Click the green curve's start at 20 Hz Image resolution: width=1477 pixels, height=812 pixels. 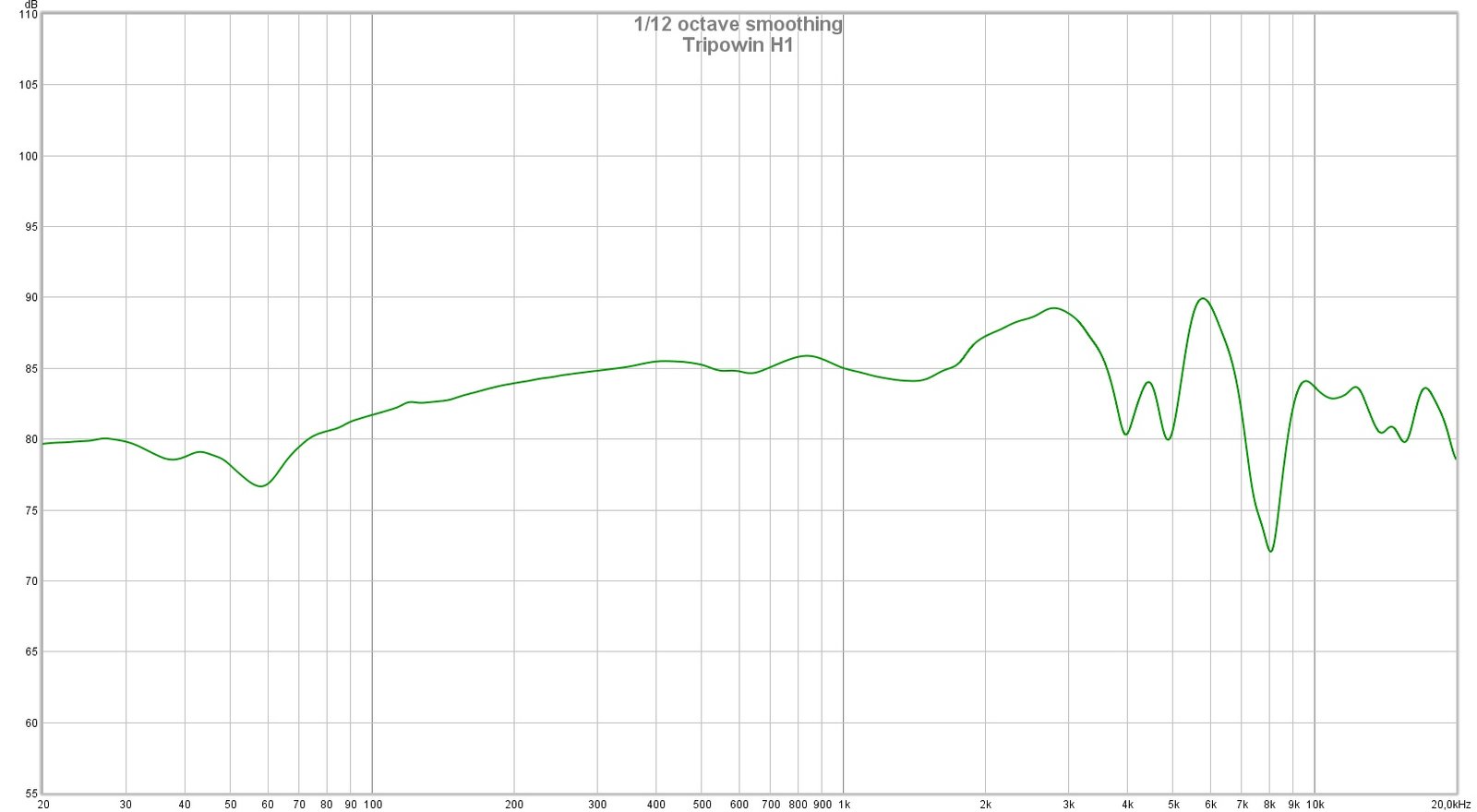pyautogui.click(x=43, y=444)
